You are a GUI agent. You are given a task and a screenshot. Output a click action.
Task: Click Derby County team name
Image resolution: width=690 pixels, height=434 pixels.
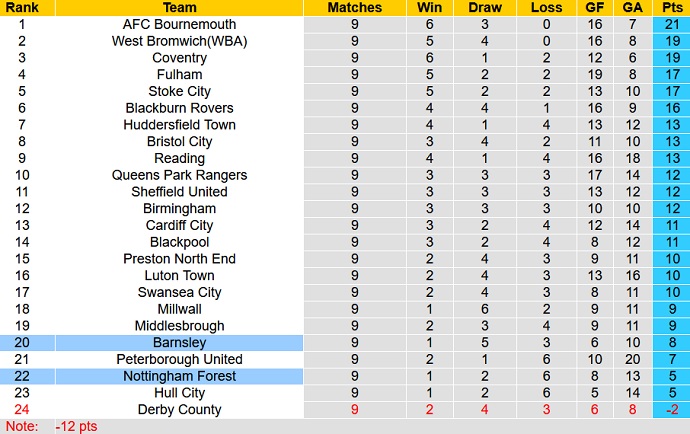[x=180, y=409]
